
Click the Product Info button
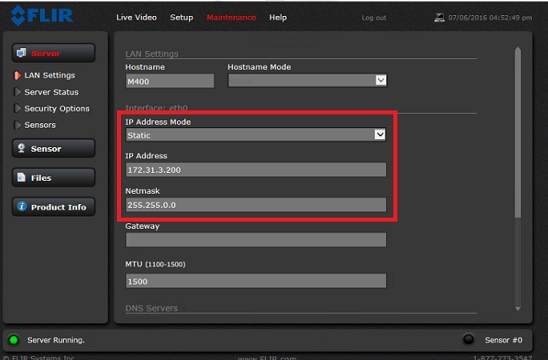(x=53, y=207)
